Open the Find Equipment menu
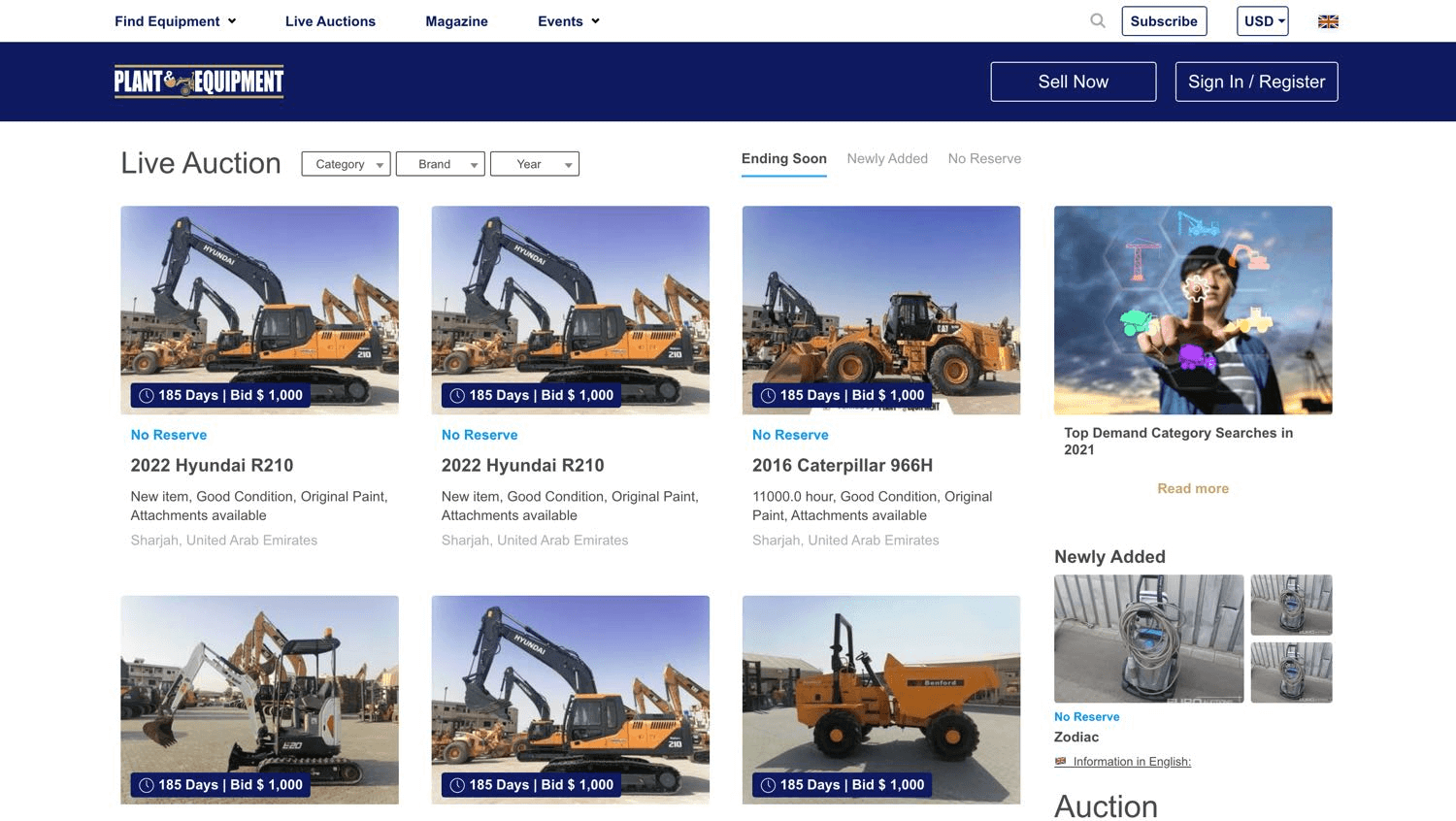 point(176,21)
